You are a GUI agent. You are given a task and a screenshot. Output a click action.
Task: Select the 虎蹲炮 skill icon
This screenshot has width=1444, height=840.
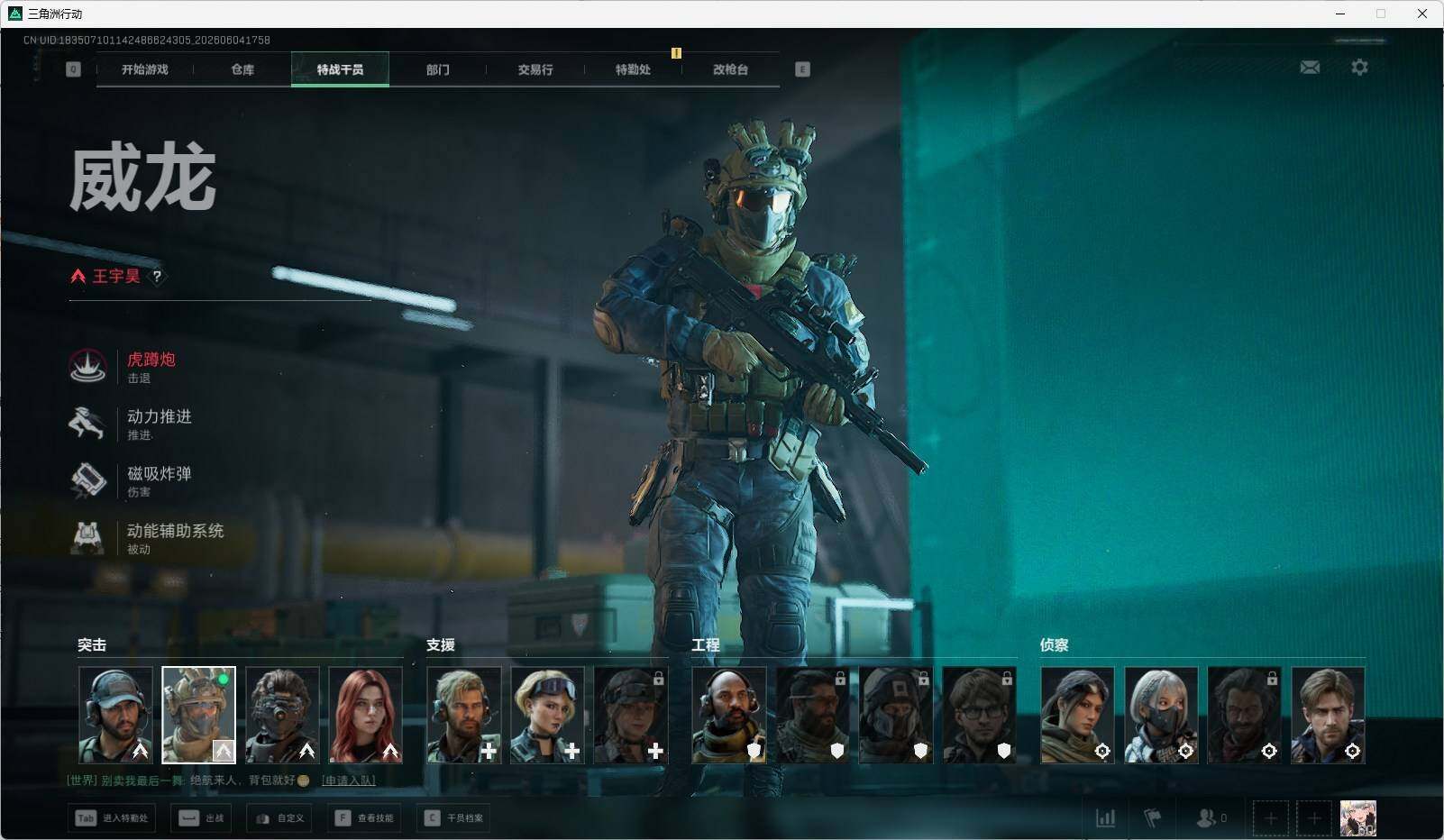(x=87, y=367)
